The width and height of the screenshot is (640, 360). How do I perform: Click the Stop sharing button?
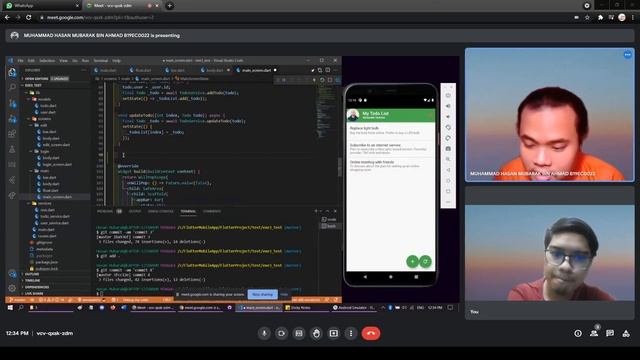click(262, 294)
